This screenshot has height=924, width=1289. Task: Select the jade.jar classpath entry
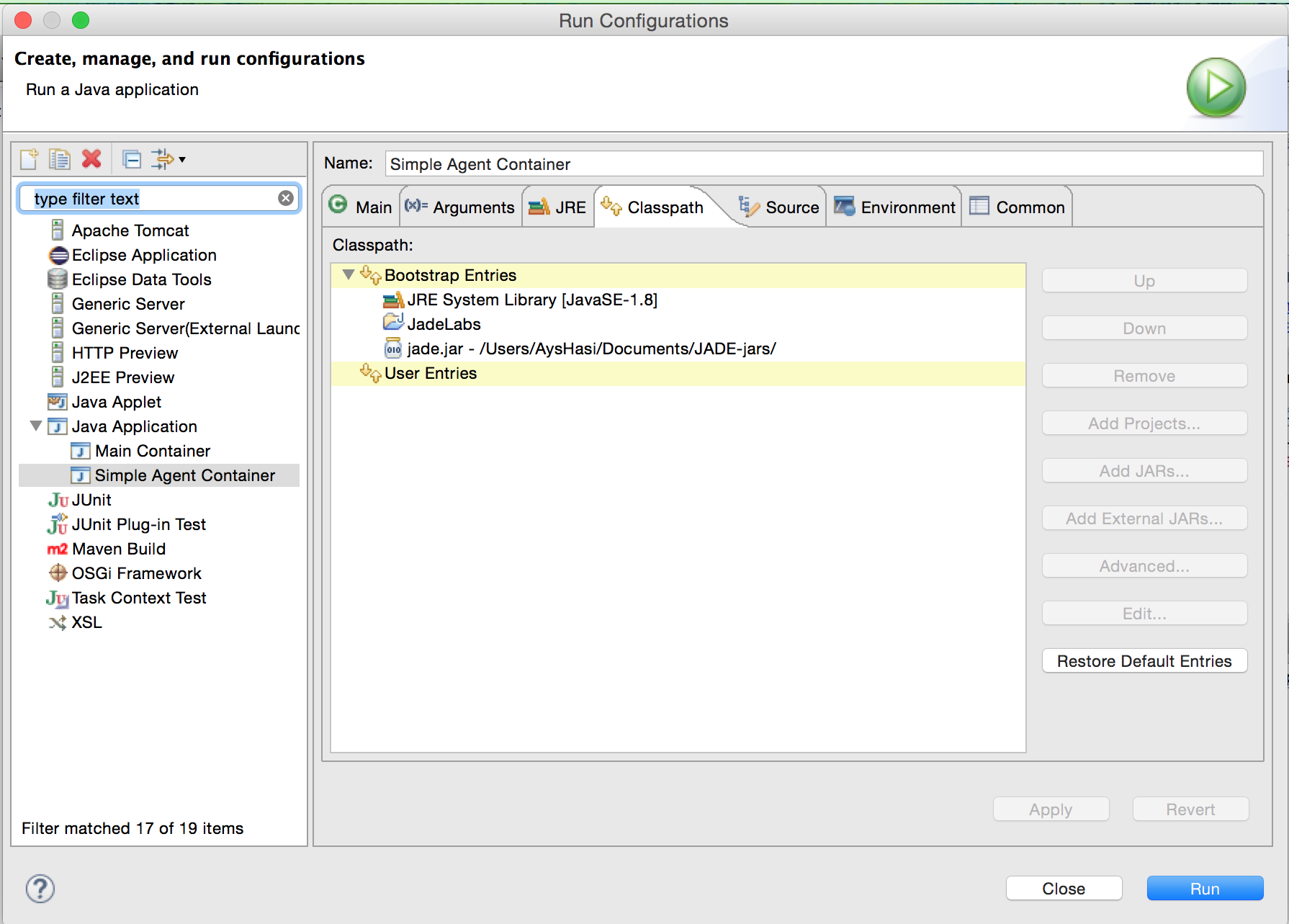tap(591, 349)
